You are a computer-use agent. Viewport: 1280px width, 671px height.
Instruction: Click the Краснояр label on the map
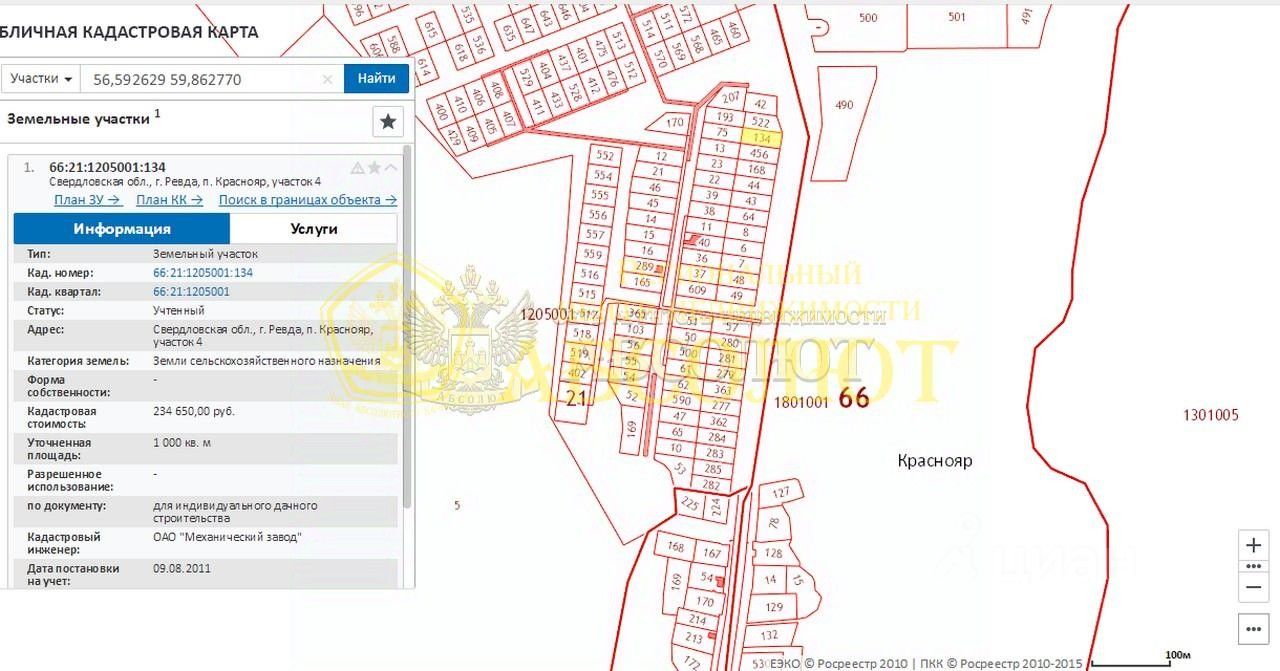935,461
